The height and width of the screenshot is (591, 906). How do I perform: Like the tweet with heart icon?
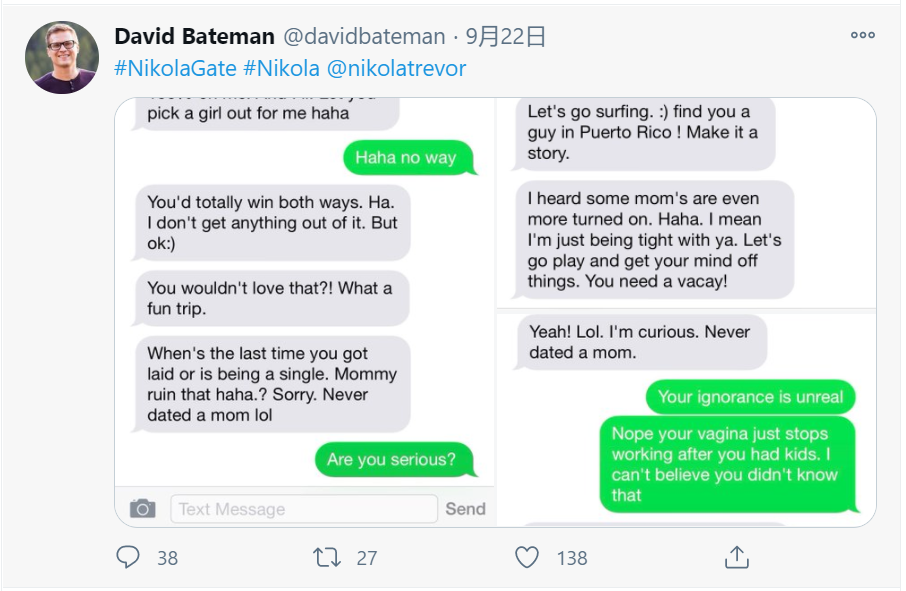click(x=527, y=557)
